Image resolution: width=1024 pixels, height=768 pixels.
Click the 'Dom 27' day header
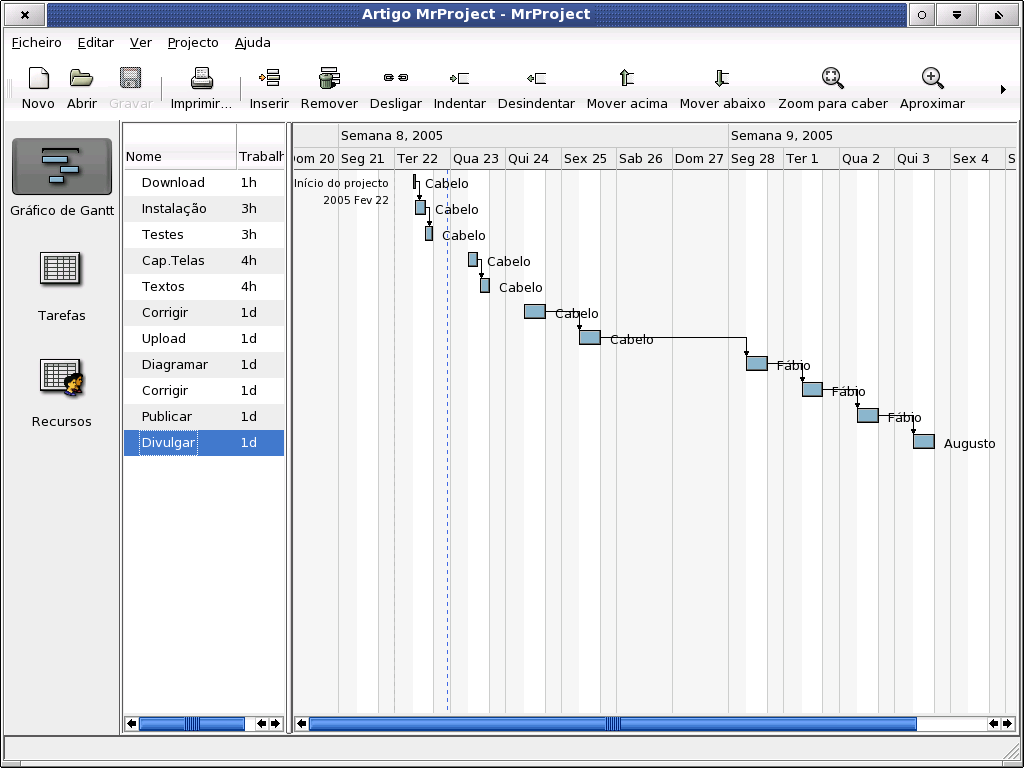tap(699, 159)
